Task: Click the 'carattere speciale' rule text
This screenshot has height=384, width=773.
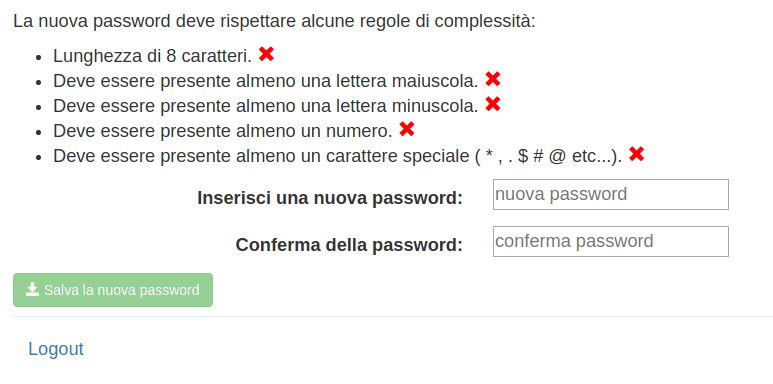Action: coord(338,156)
